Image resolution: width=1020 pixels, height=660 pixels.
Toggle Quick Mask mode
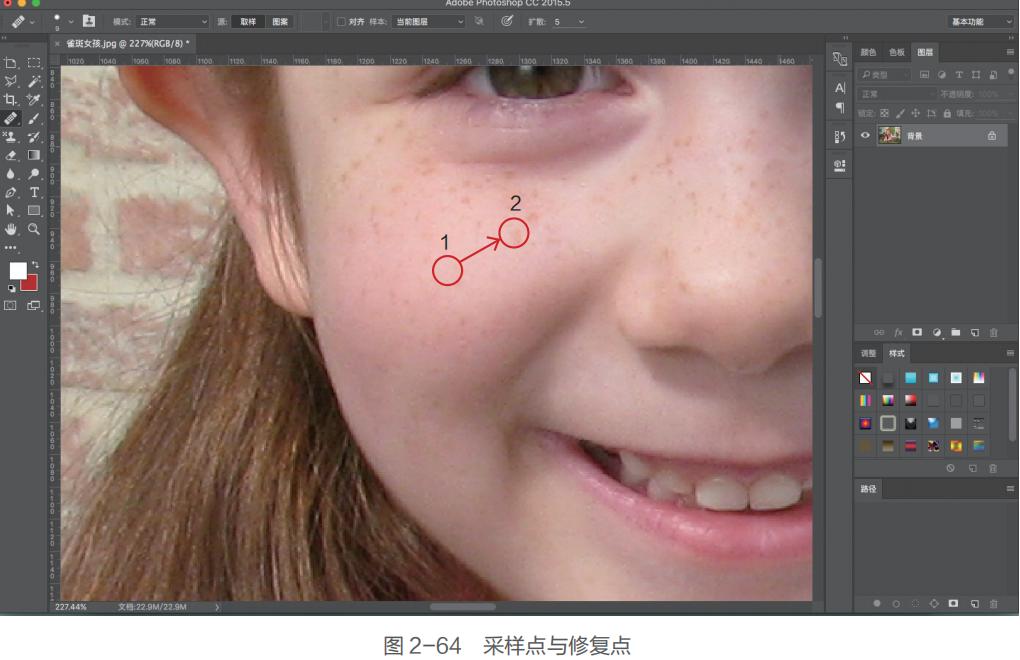[10, 306]
